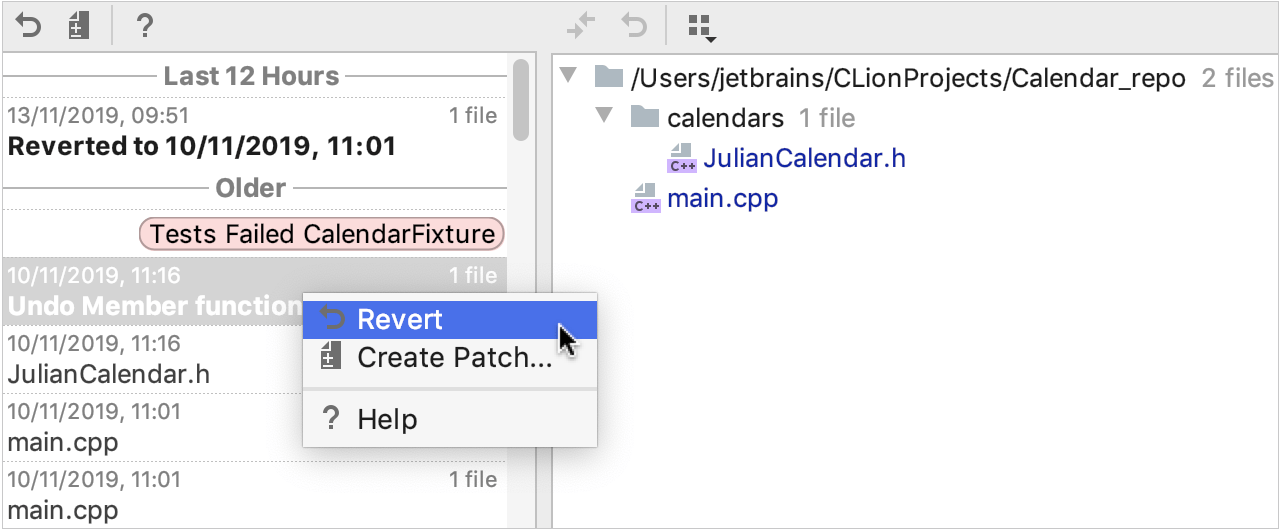
Task: Click the Tests Failed CalendarFixture label
Action: [x=322, y=235]
